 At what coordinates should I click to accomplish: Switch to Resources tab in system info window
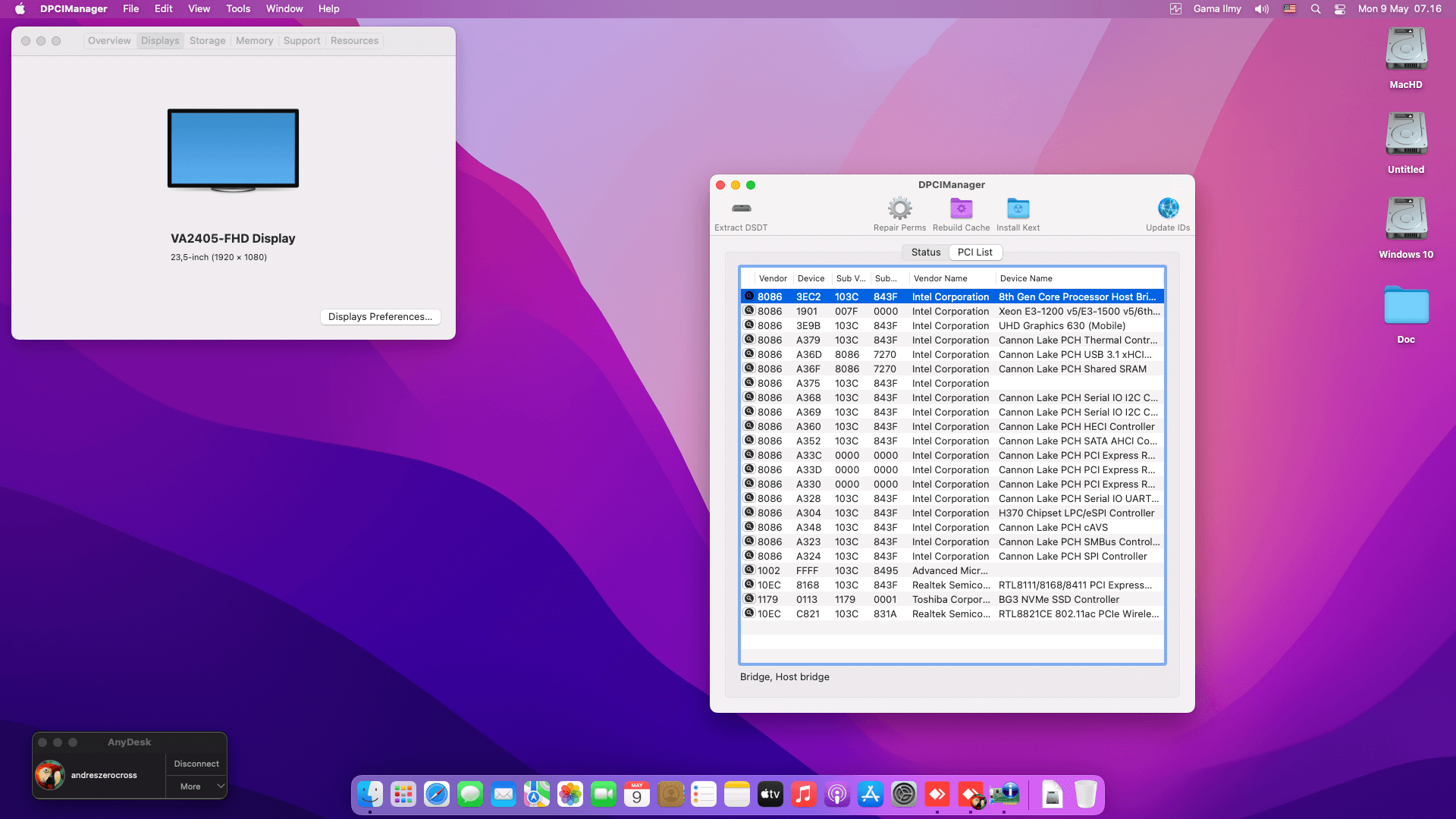coord(354,41)
